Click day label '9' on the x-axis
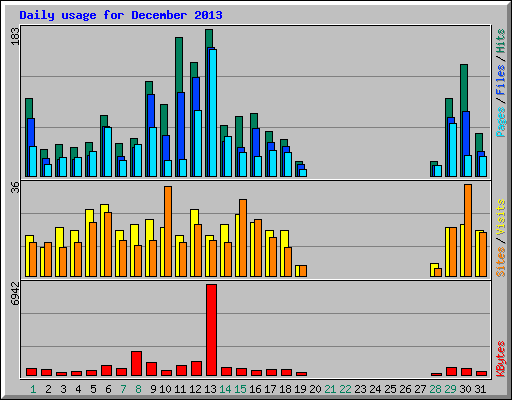Viewport: 512px width, 400px height. [x=153, y=389]
